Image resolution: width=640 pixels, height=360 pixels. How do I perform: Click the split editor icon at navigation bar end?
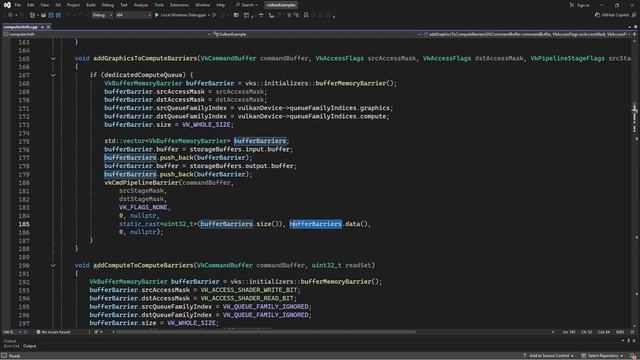click(x=635, y=34)
